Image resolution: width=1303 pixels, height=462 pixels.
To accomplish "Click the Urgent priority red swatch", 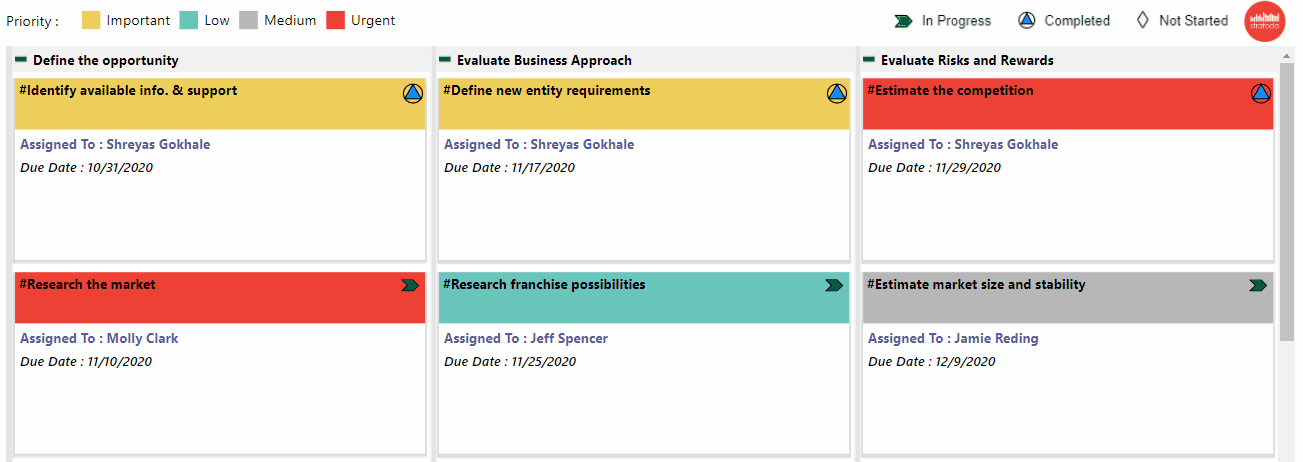I will (x=335, y=20).
